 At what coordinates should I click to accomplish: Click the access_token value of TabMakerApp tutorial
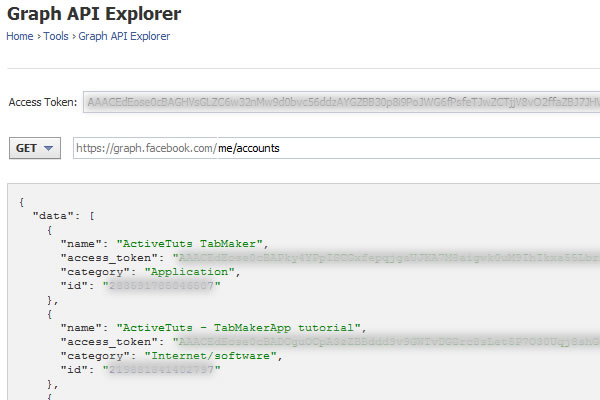(x=386, y=341)
